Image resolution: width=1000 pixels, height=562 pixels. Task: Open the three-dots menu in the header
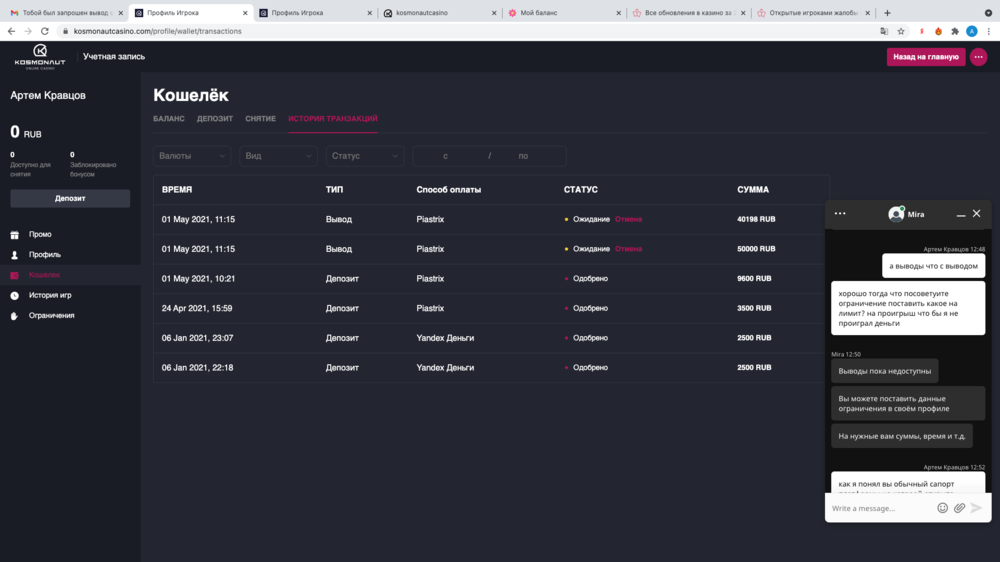[978, 57]
